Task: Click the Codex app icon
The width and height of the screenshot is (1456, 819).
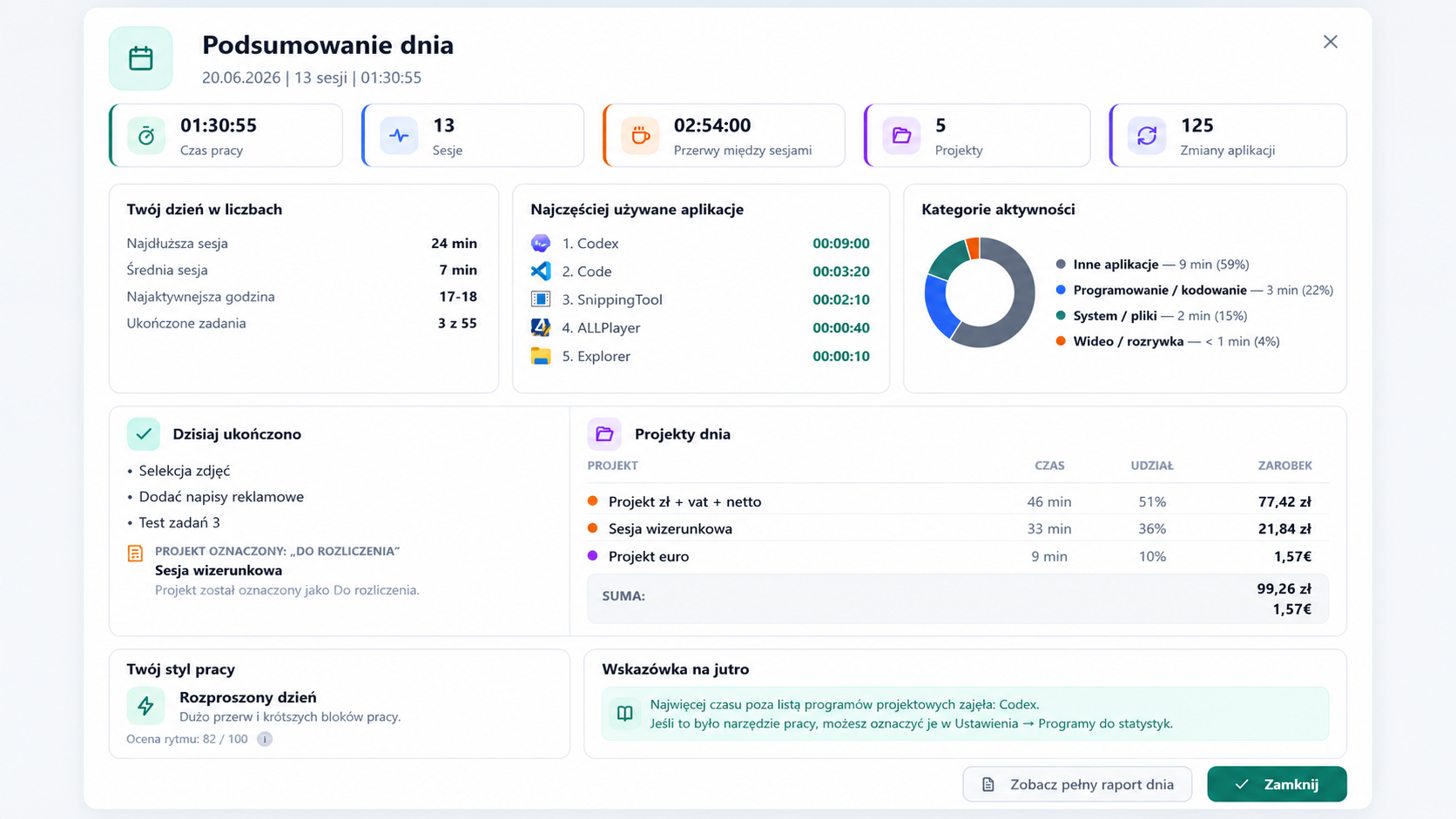Action: (x=541, y=243)
